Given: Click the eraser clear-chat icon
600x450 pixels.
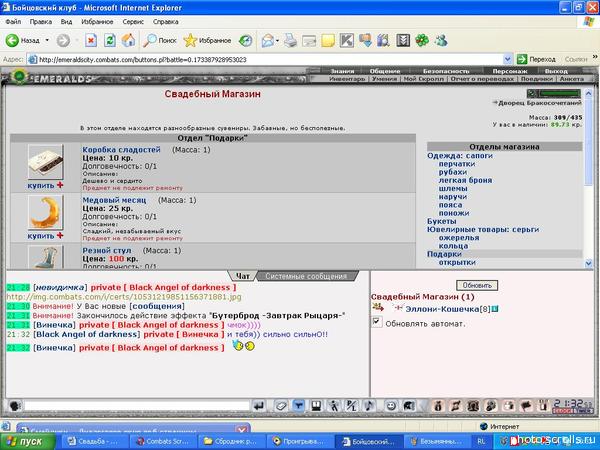Looking at the screenshot, I should coord(281,406).
